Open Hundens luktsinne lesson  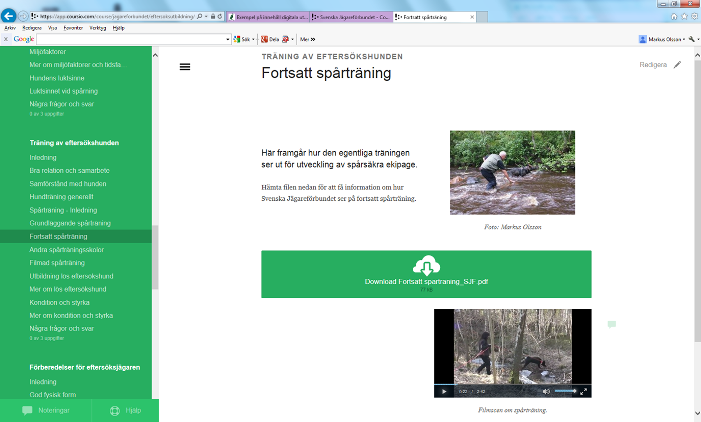57,78
